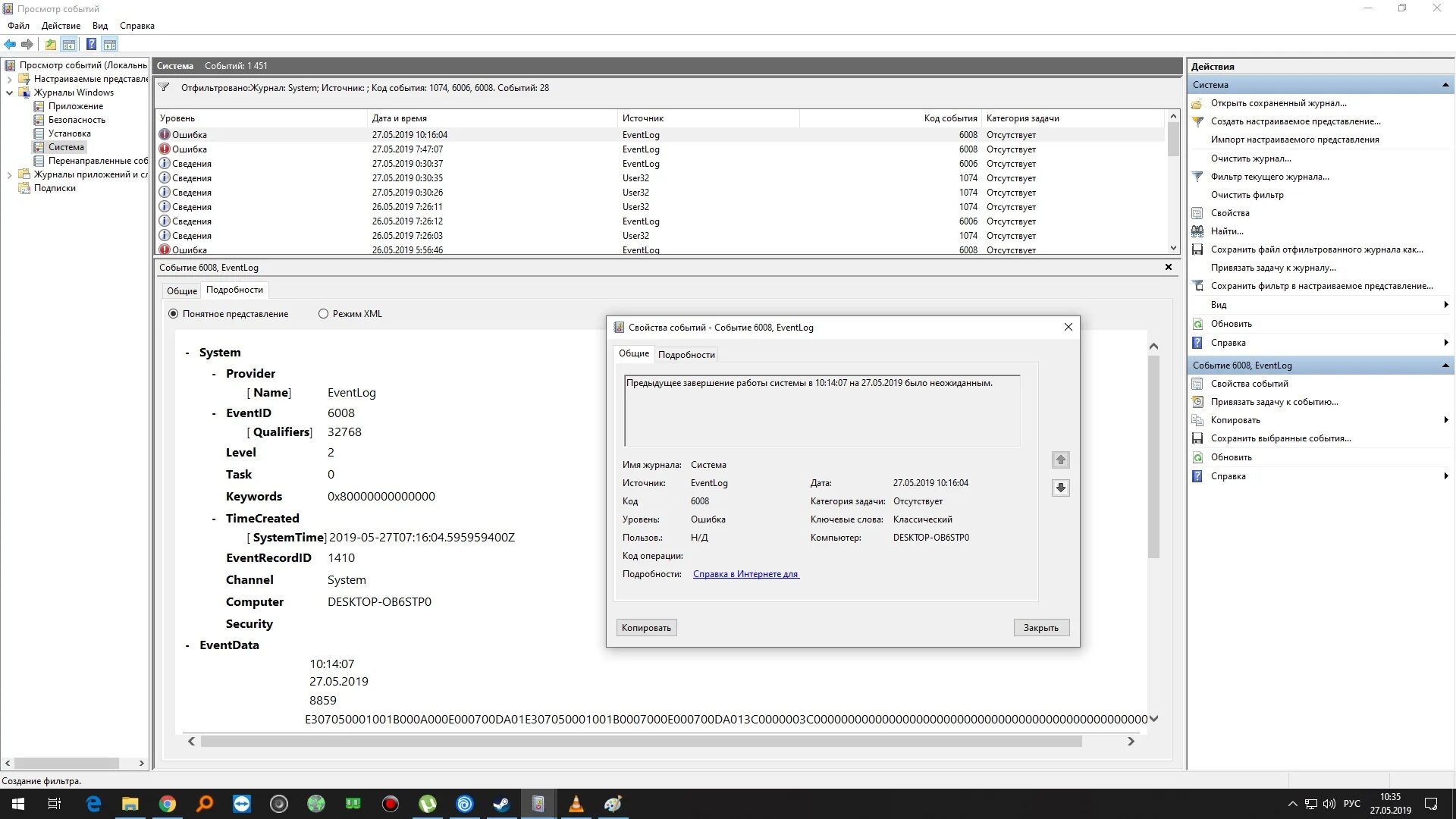The width and height of the screenshot is (1456, 819).
Task: Click the back arrow toolbar icon
Action: 10,44
